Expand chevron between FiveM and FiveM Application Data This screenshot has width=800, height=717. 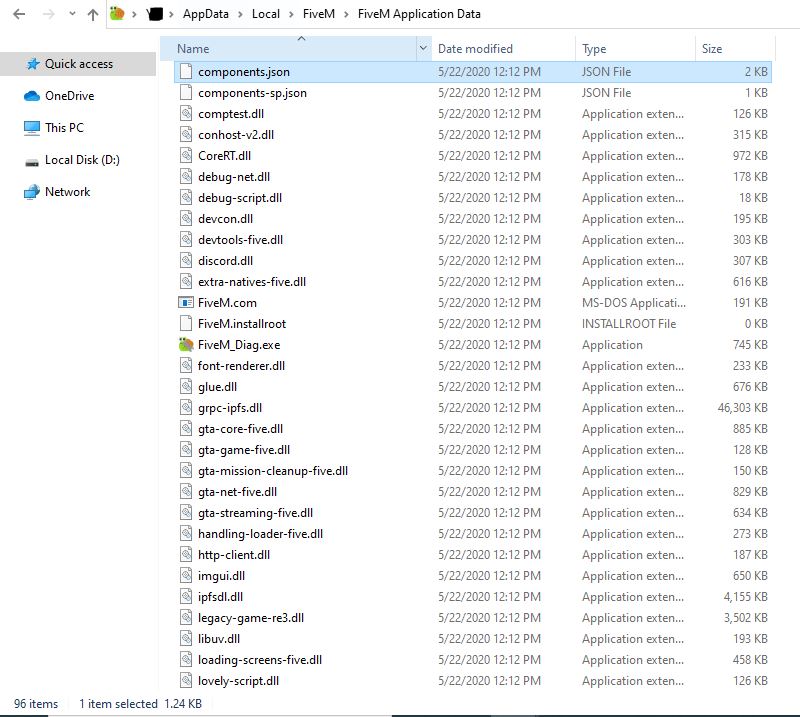[346, 14]
